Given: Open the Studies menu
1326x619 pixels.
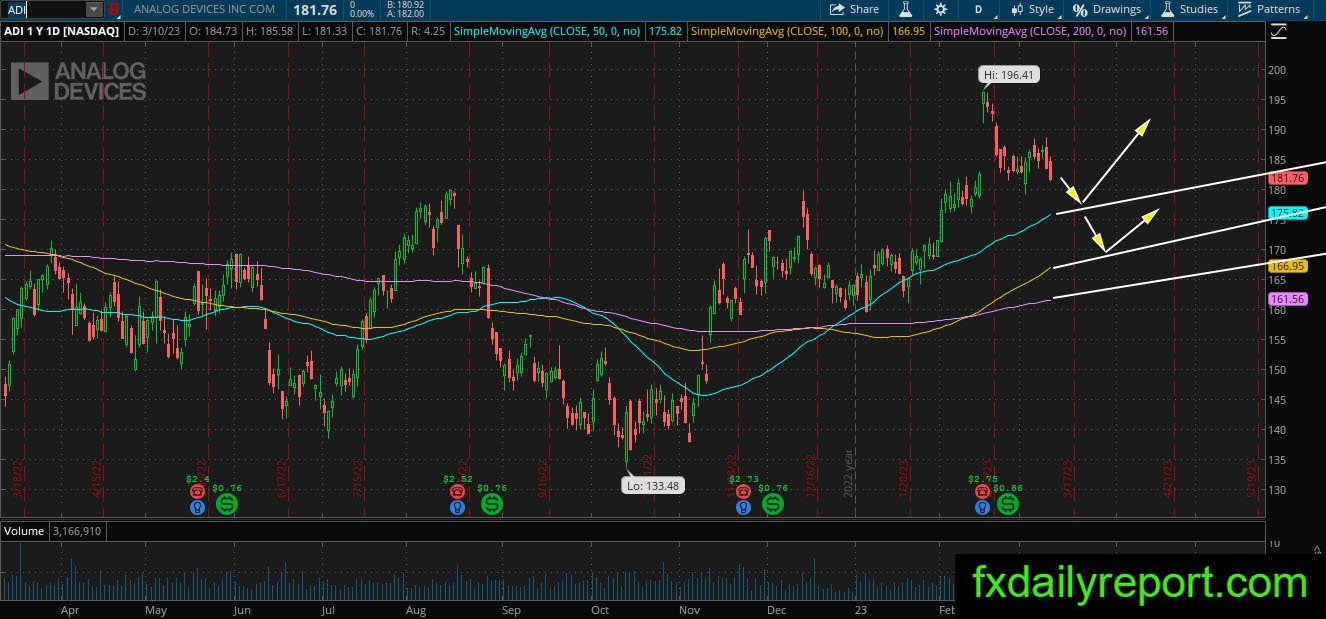Looking at the screenshot, I should 1189,9.
